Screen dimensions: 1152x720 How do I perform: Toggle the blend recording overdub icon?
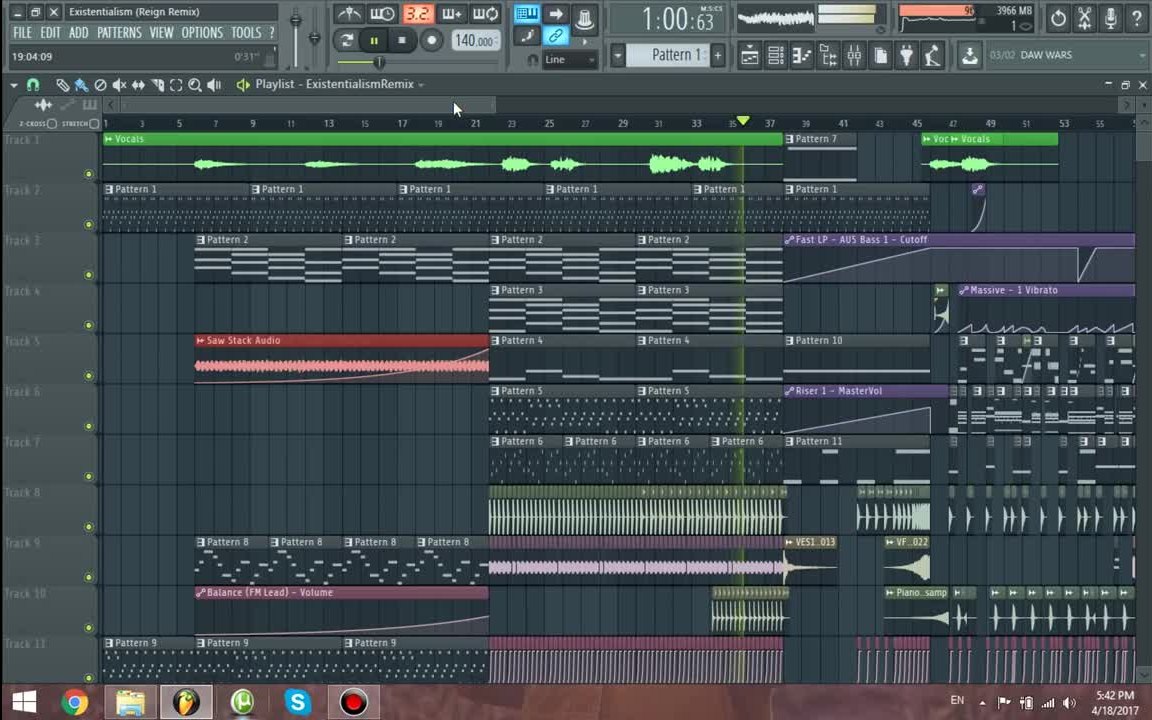coord(451,13)
